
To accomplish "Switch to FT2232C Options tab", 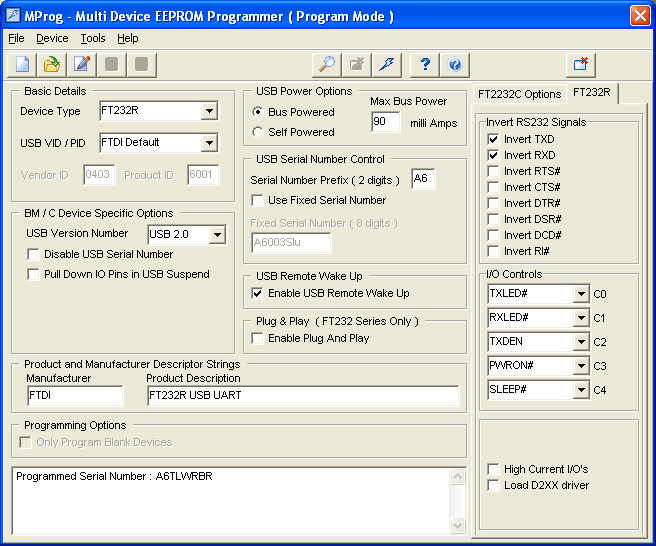I will 520,94.
